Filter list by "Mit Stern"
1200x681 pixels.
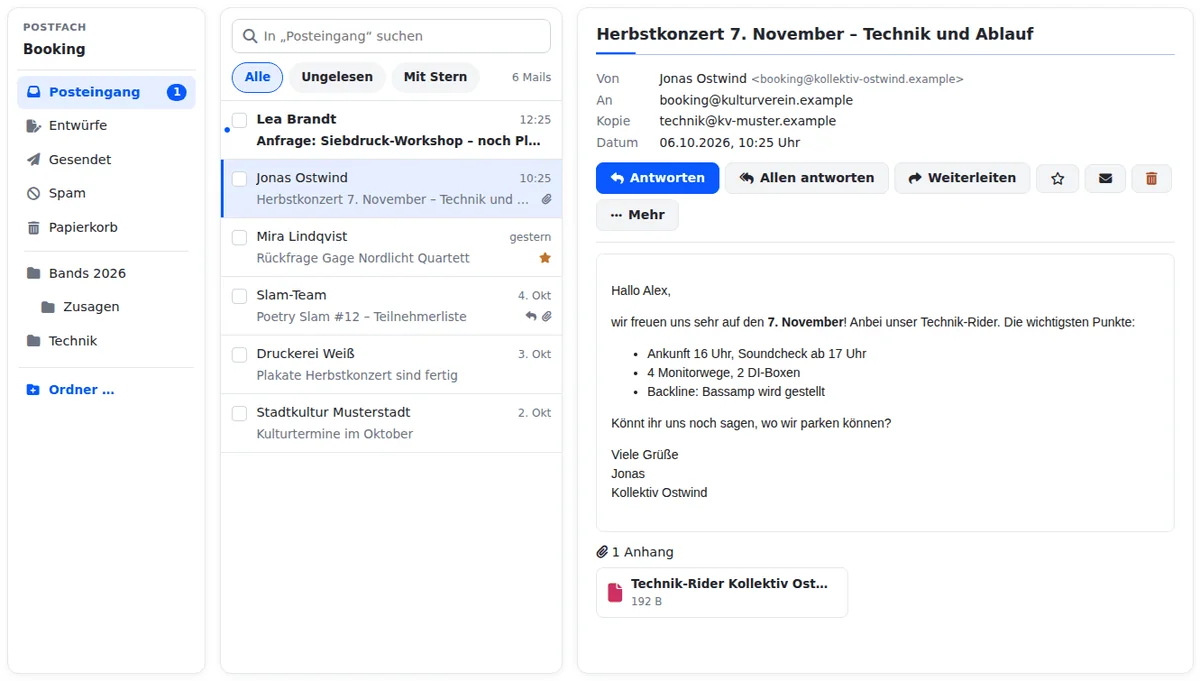[x=435, y=77]
